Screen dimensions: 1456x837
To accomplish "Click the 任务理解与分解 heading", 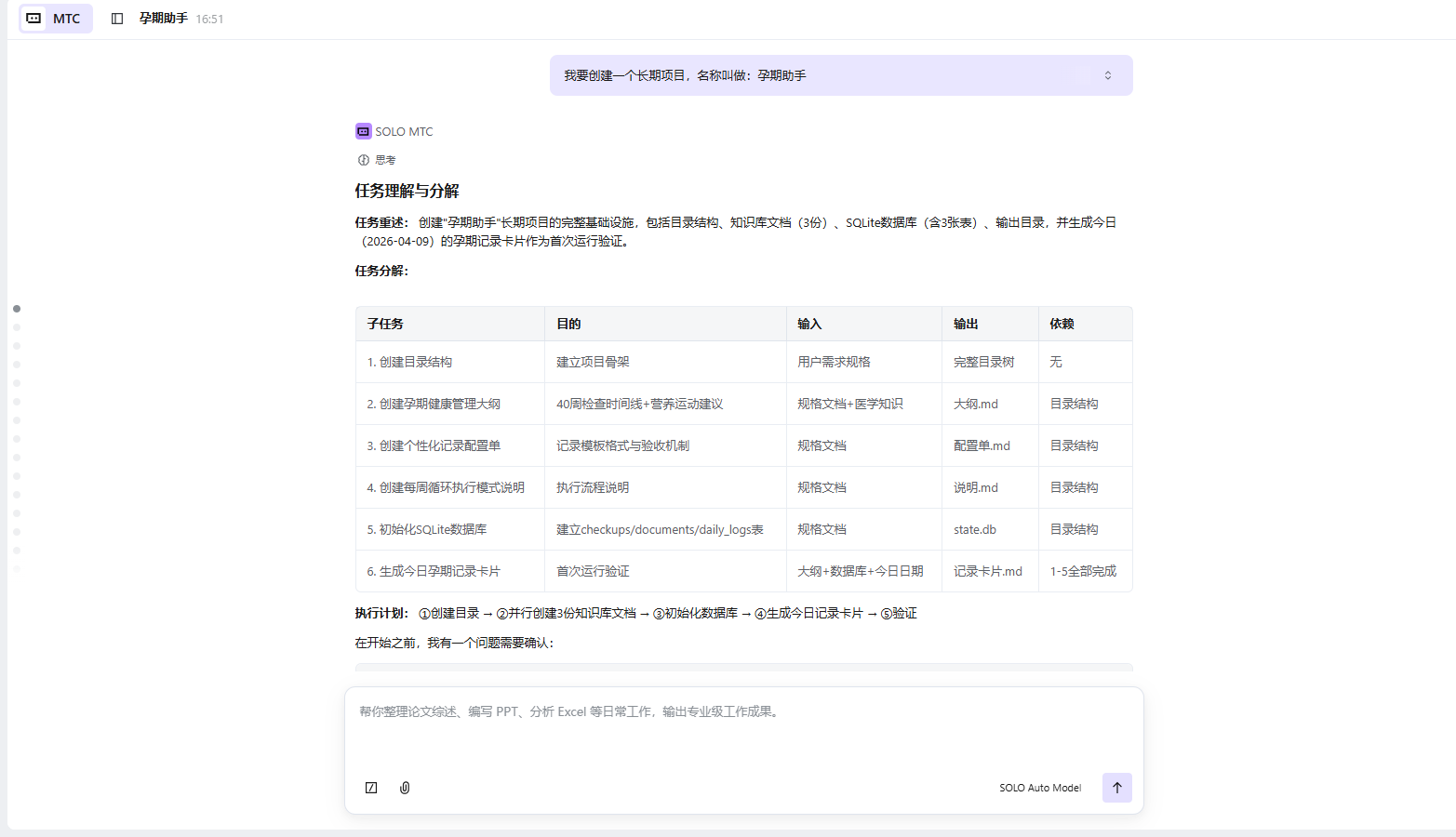I will pyautogui.click(x=407, y=191).
